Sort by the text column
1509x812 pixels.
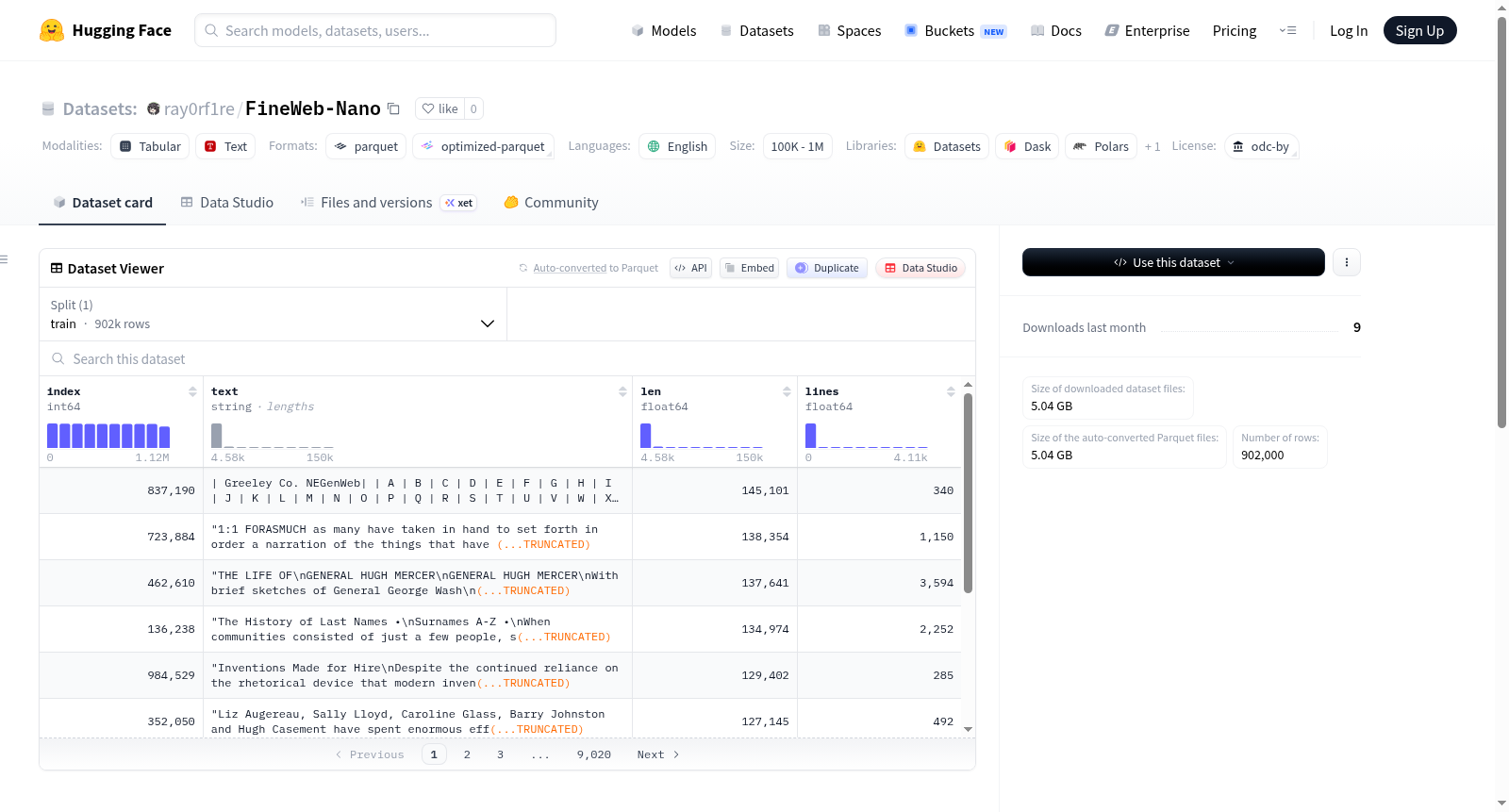click(622, 391)
